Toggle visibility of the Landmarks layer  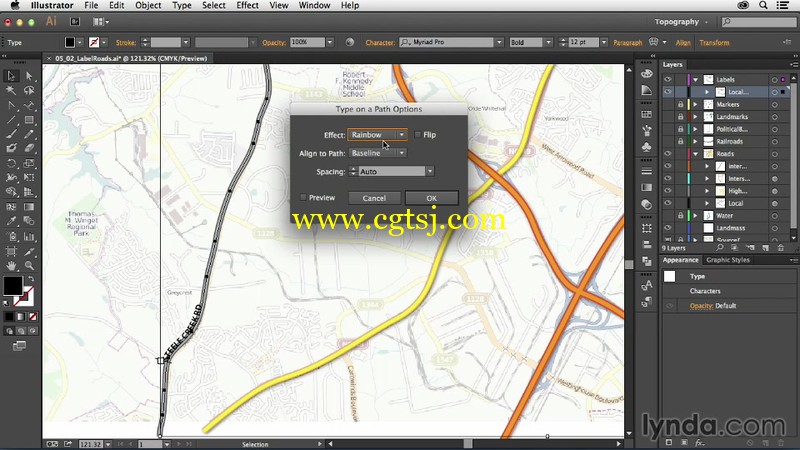click(x=668, y=116)
